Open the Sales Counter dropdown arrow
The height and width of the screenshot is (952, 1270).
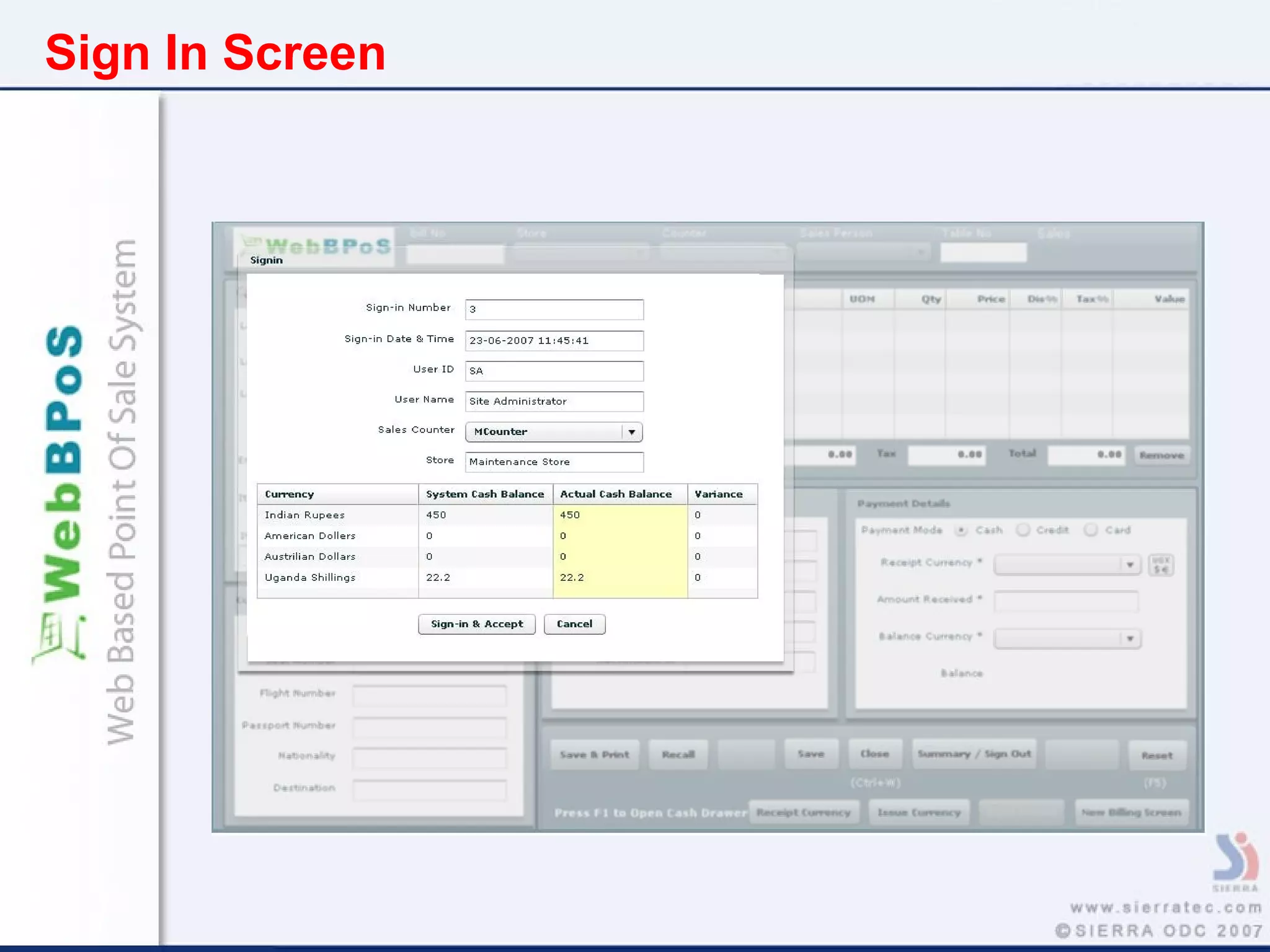pos(632,432)
